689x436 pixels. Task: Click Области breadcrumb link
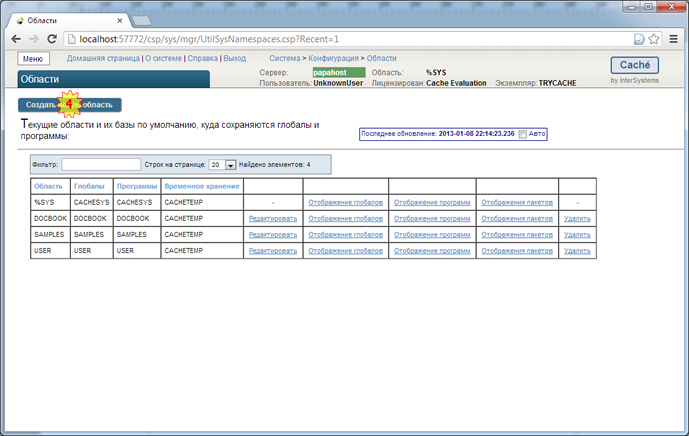click(x=381, y=58)
